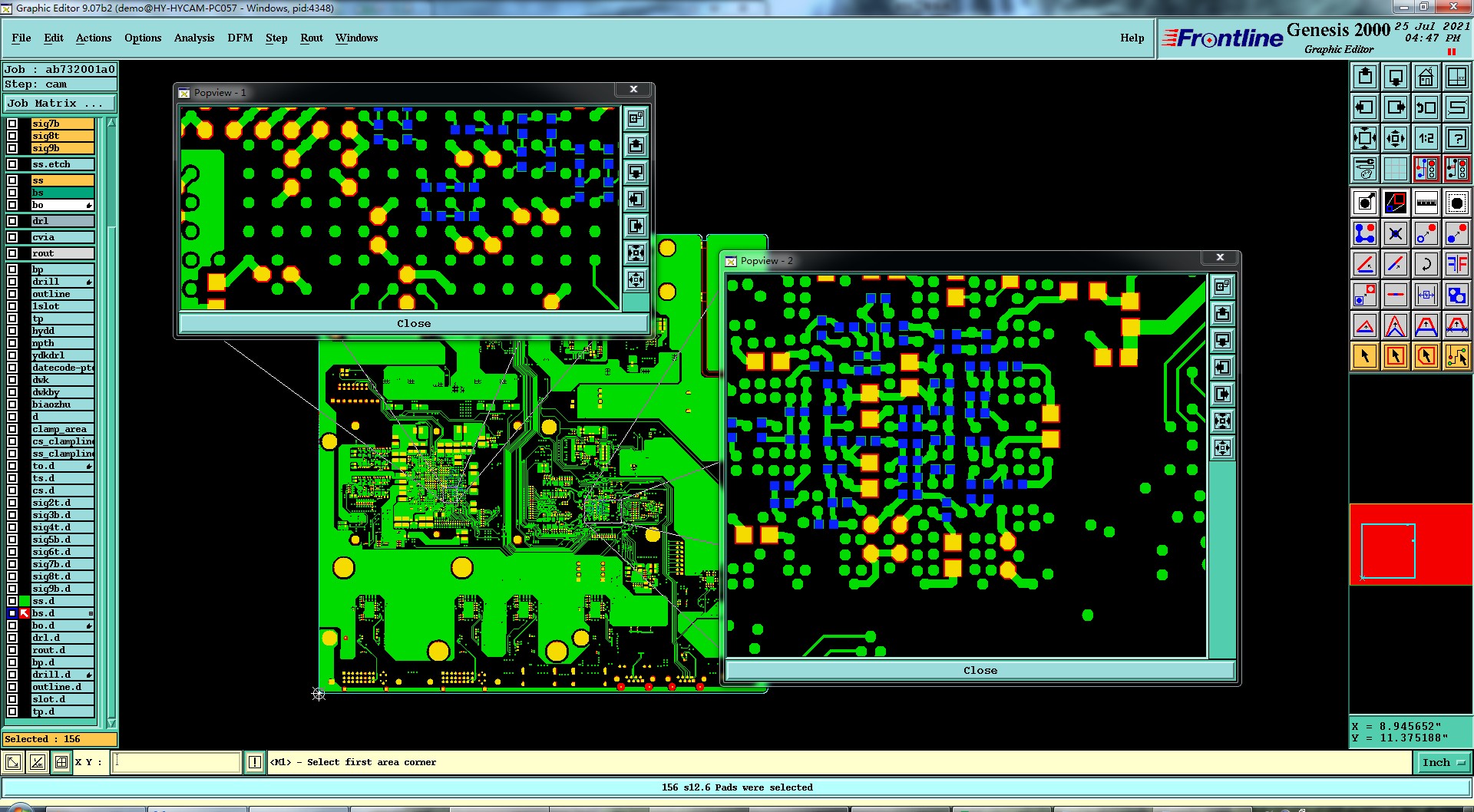Click the layer list scroll down arrow
Viewport: 1474px width, 812px height.
(x=111, y=723)
